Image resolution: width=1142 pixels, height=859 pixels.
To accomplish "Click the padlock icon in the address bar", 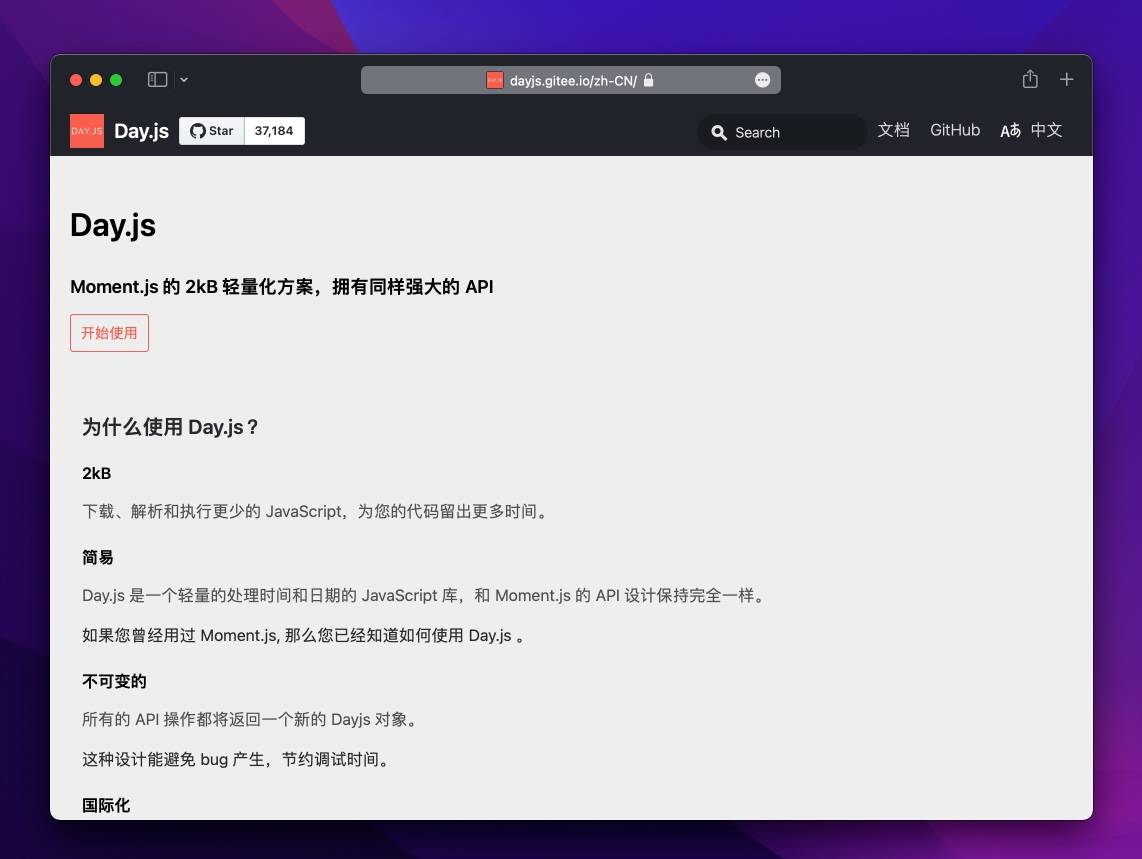I will click(x=647, y=80).
